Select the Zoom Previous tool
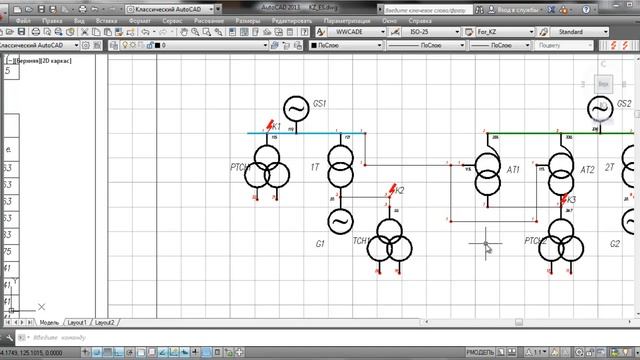This screenshot has height=360, width=640. [219, 32]
